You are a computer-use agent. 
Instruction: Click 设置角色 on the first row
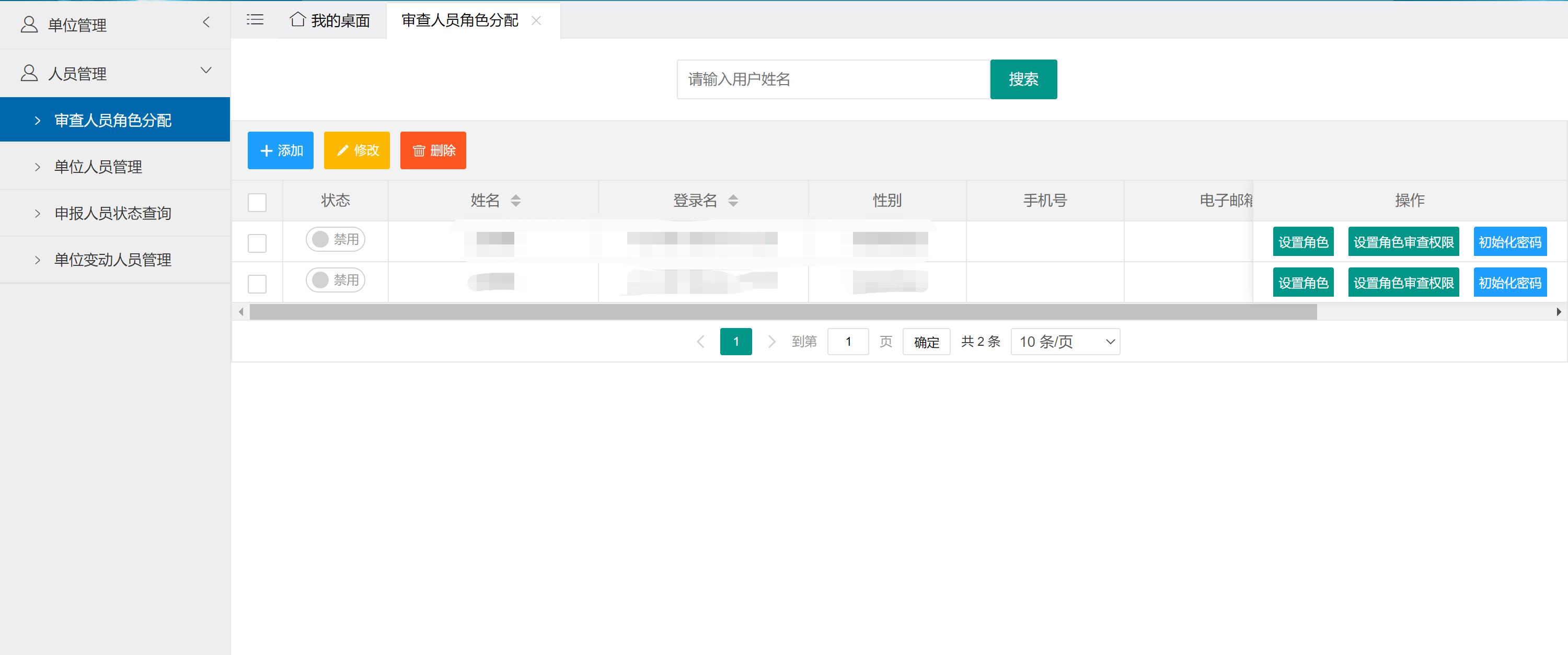click(1302, 241)
